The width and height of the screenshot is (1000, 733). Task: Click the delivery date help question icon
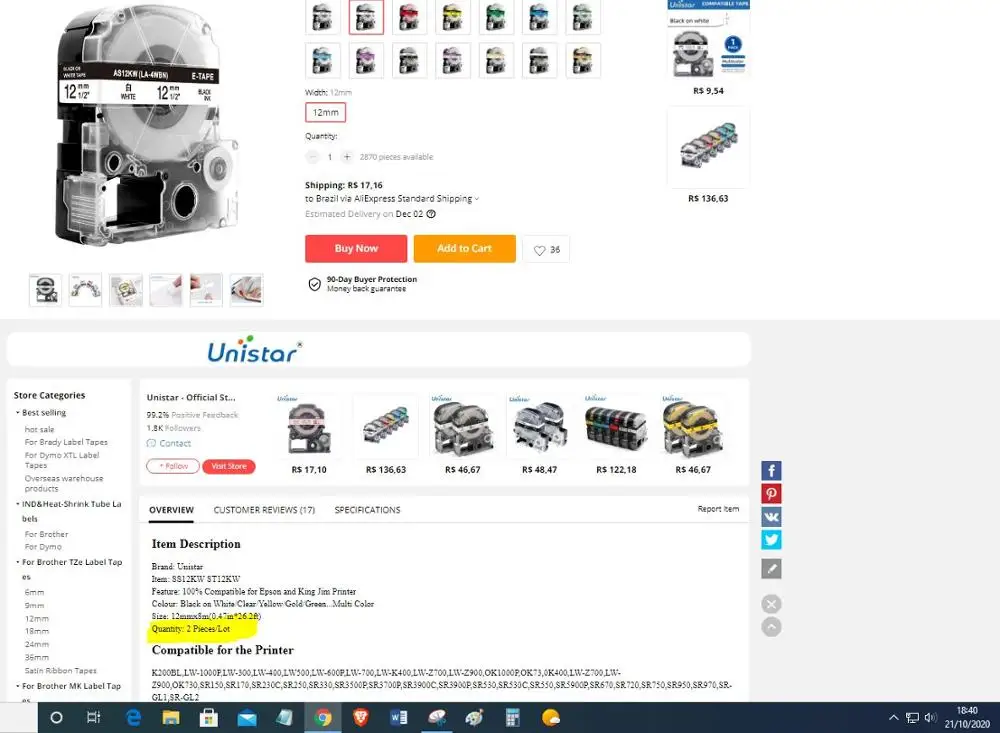click(431, 214)
